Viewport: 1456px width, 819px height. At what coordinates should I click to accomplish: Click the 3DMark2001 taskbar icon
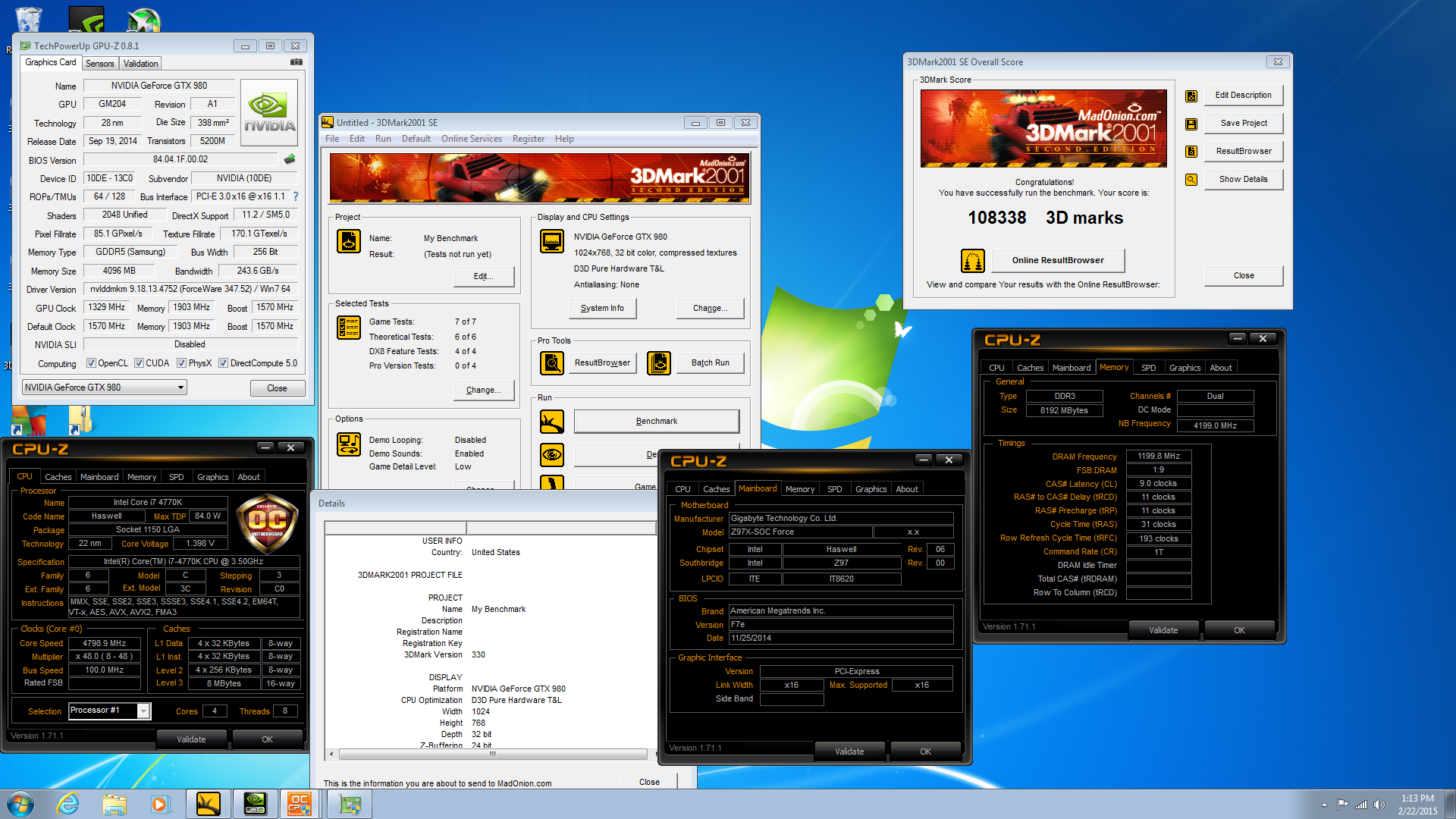[x=209, y=805]
